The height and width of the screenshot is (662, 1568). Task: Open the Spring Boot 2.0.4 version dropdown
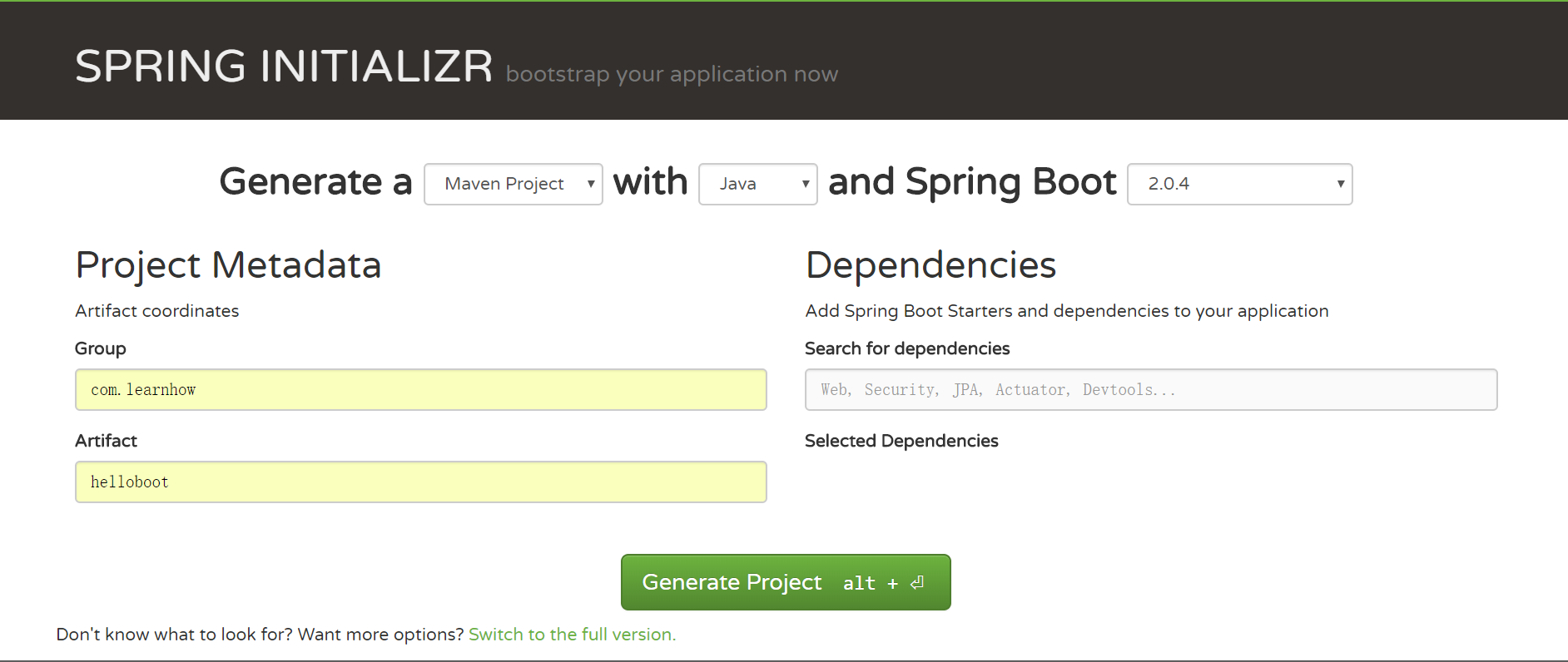[1238, 184]
